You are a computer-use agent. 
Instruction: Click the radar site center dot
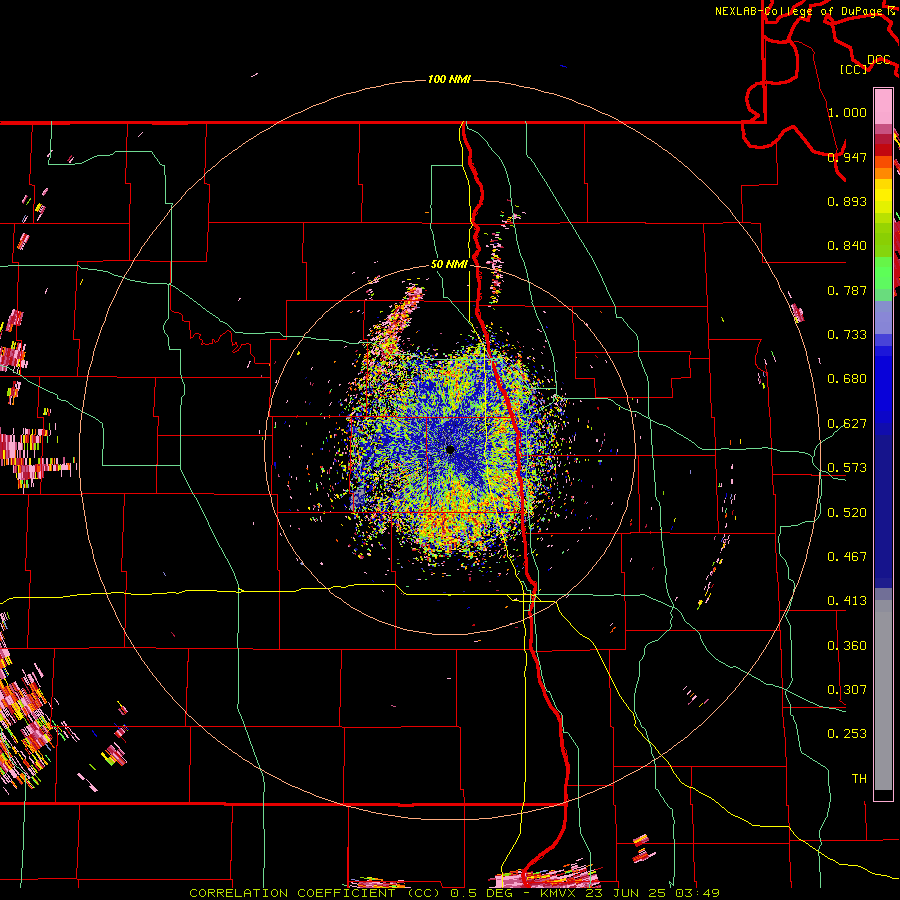450,449
